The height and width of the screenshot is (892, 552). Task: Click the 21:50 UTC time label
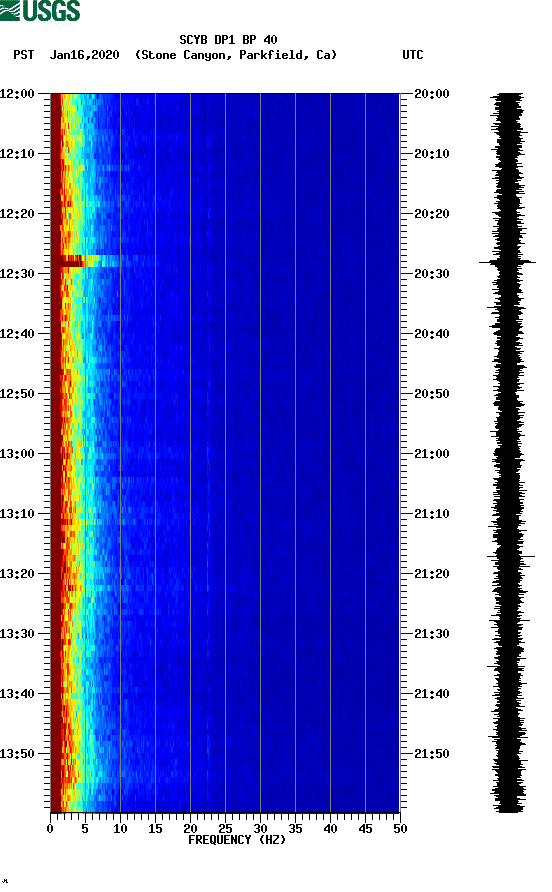click(432, 754)
